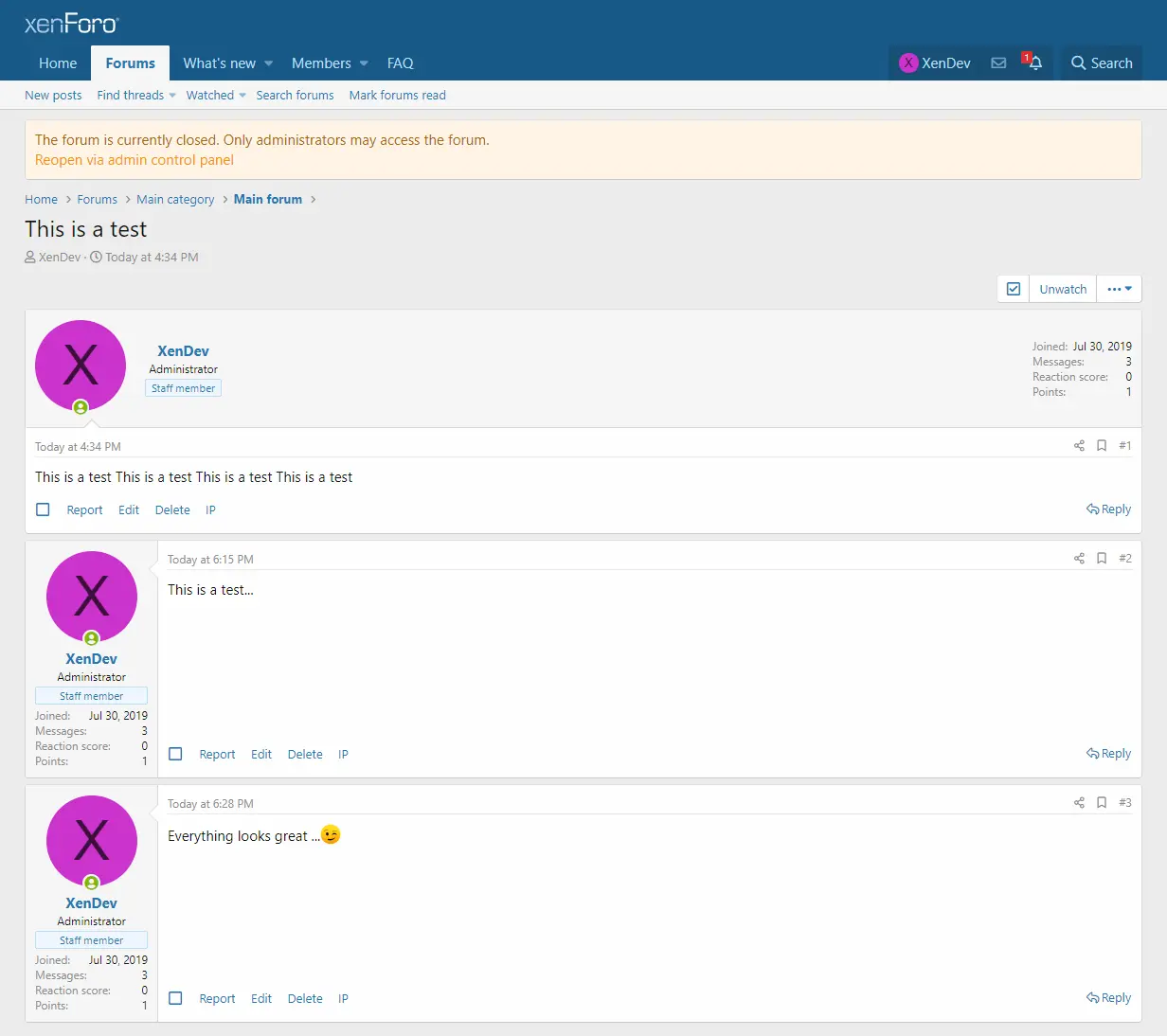Share post #3 via share icon

point(1079,803)
